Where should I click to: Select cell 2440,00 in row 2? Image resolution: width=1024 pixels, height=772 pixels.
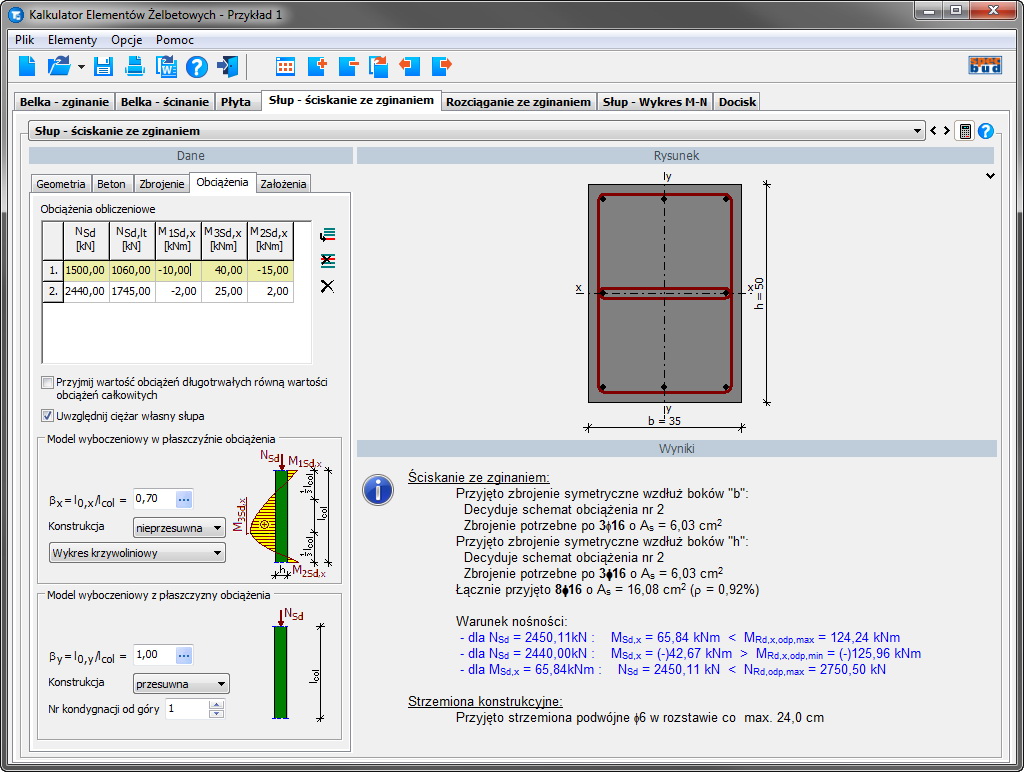tap(86, 291)
